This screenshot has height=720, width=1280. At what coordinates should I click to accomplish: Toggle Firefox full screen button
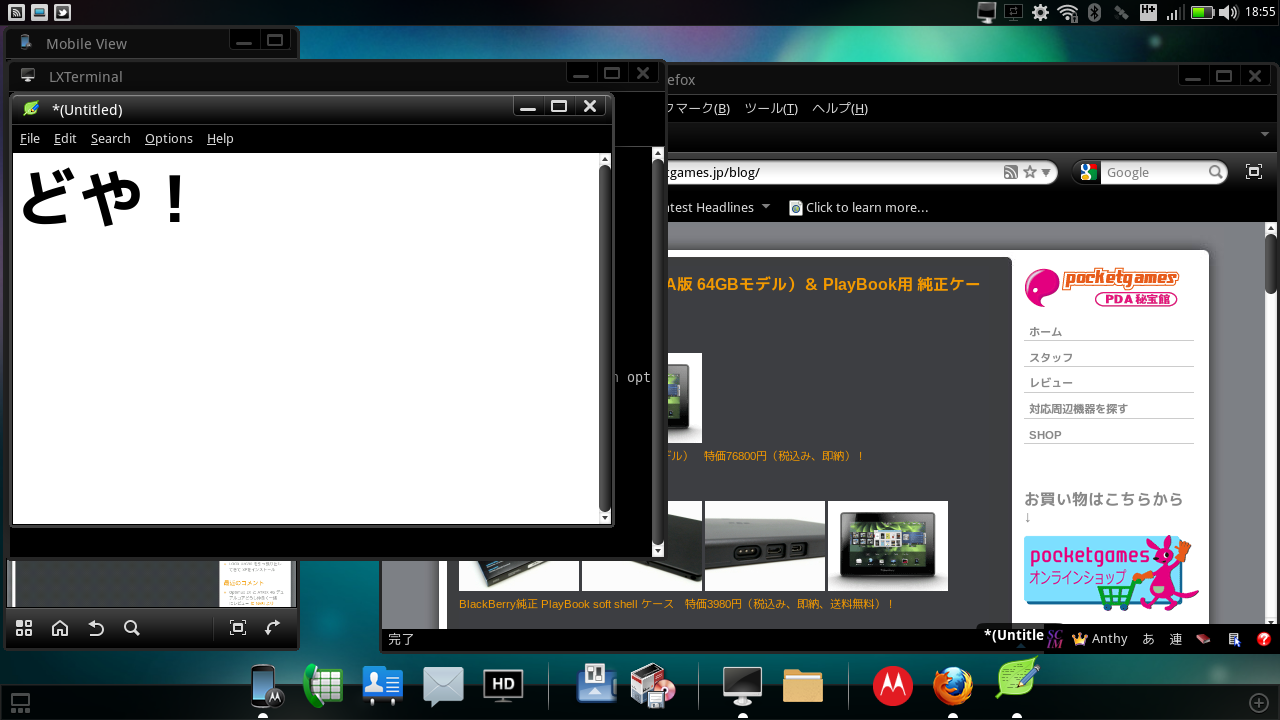1254,172
